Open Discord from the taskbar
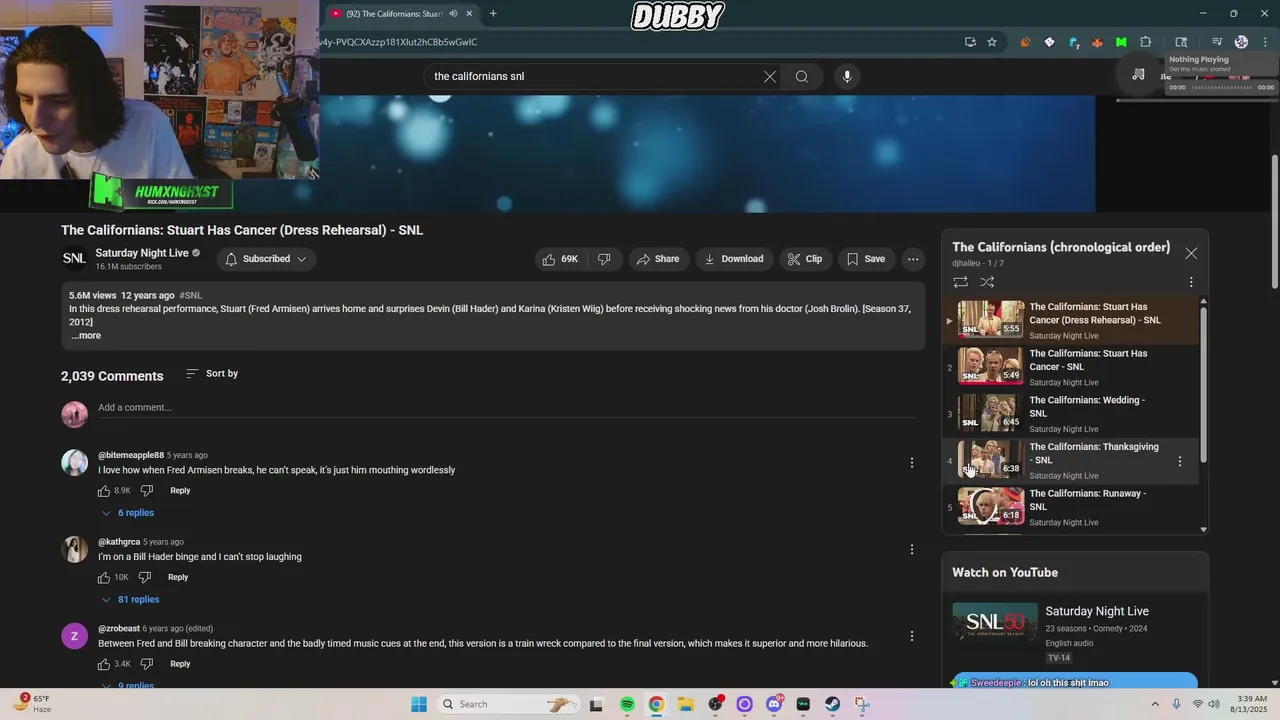The width and height of the screenshot is (1280, 720). coord(774,704)
